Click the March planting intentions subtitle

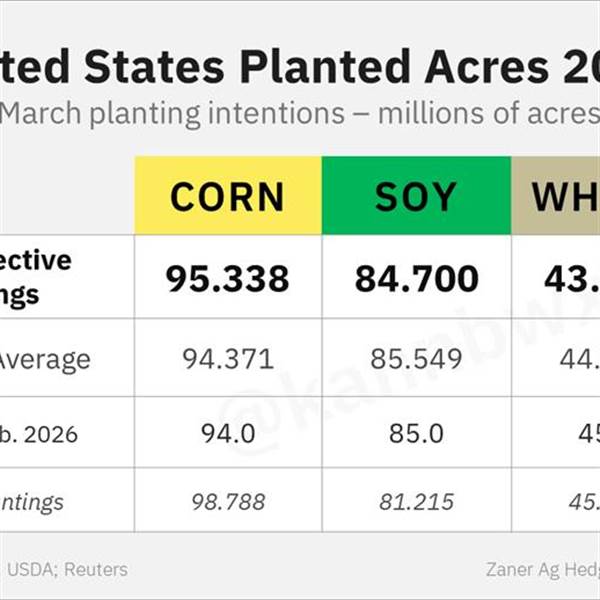[300, 114]
